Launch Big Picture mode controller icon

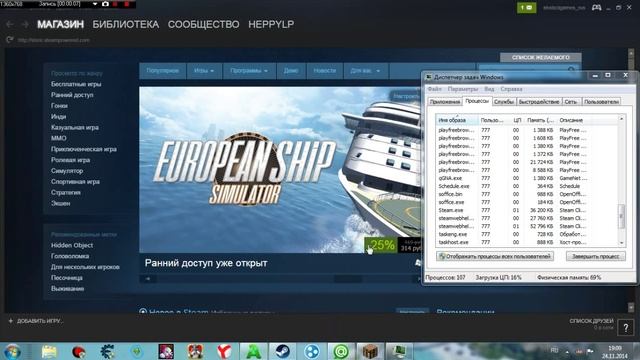(x=596, y=7)
